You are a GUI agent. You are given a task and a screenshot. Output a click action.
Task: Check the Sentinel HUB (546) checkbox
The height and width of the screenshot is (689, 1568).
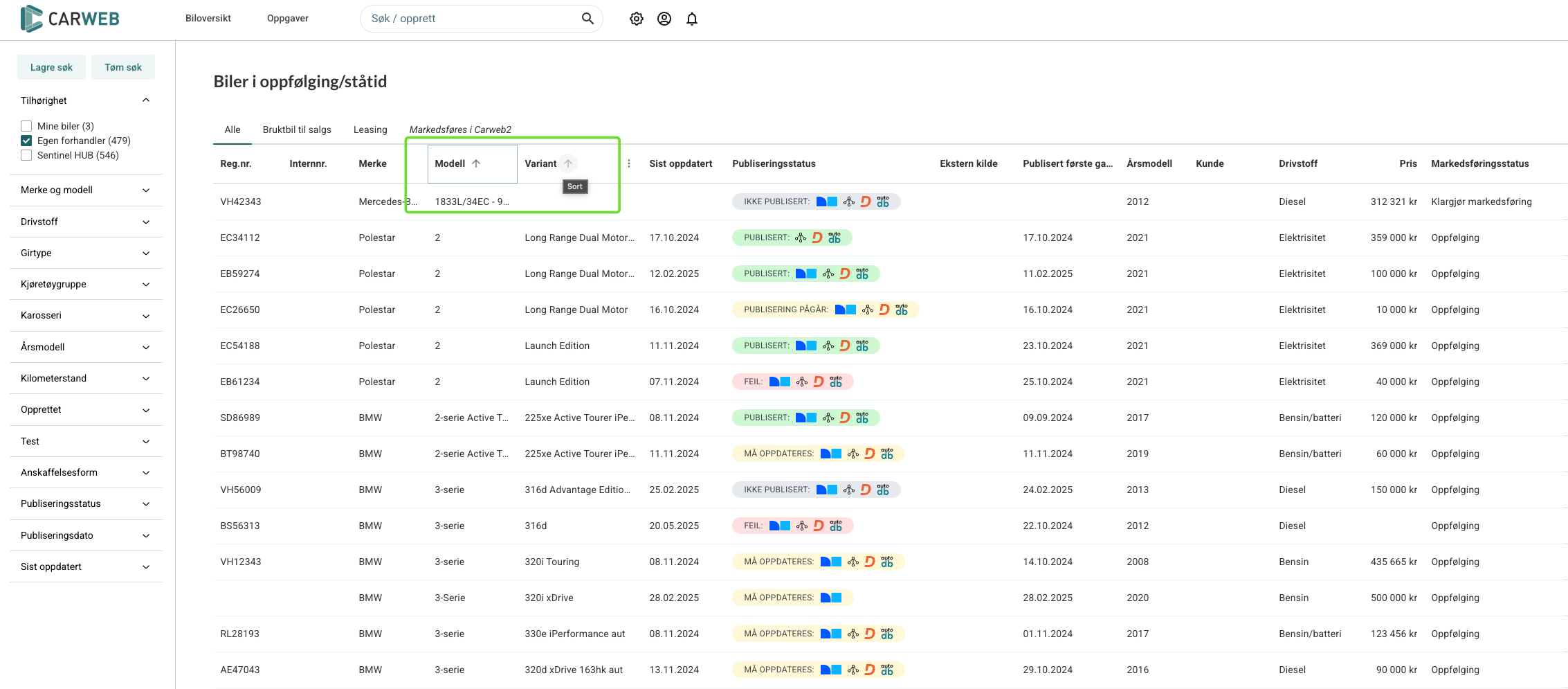click(26, 155)
